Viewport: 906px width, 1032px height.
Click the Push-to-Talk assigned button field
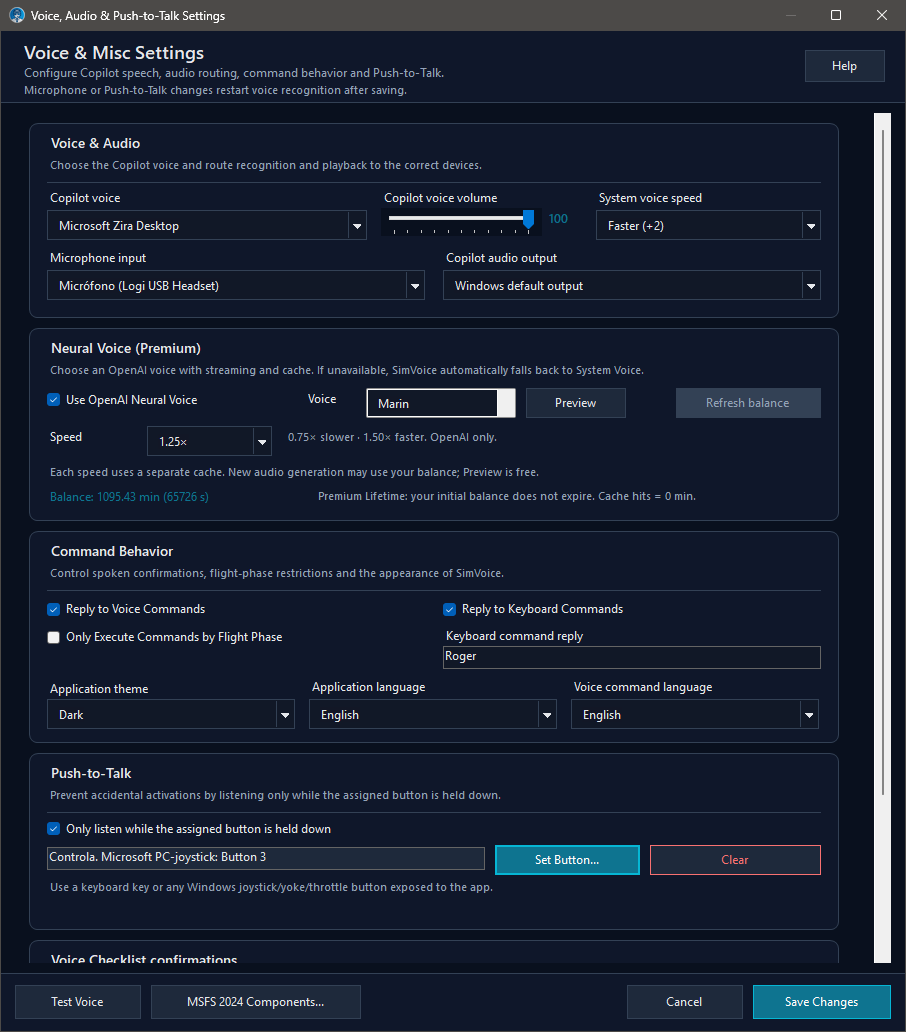pyautogui.click(x=266, y=858)
